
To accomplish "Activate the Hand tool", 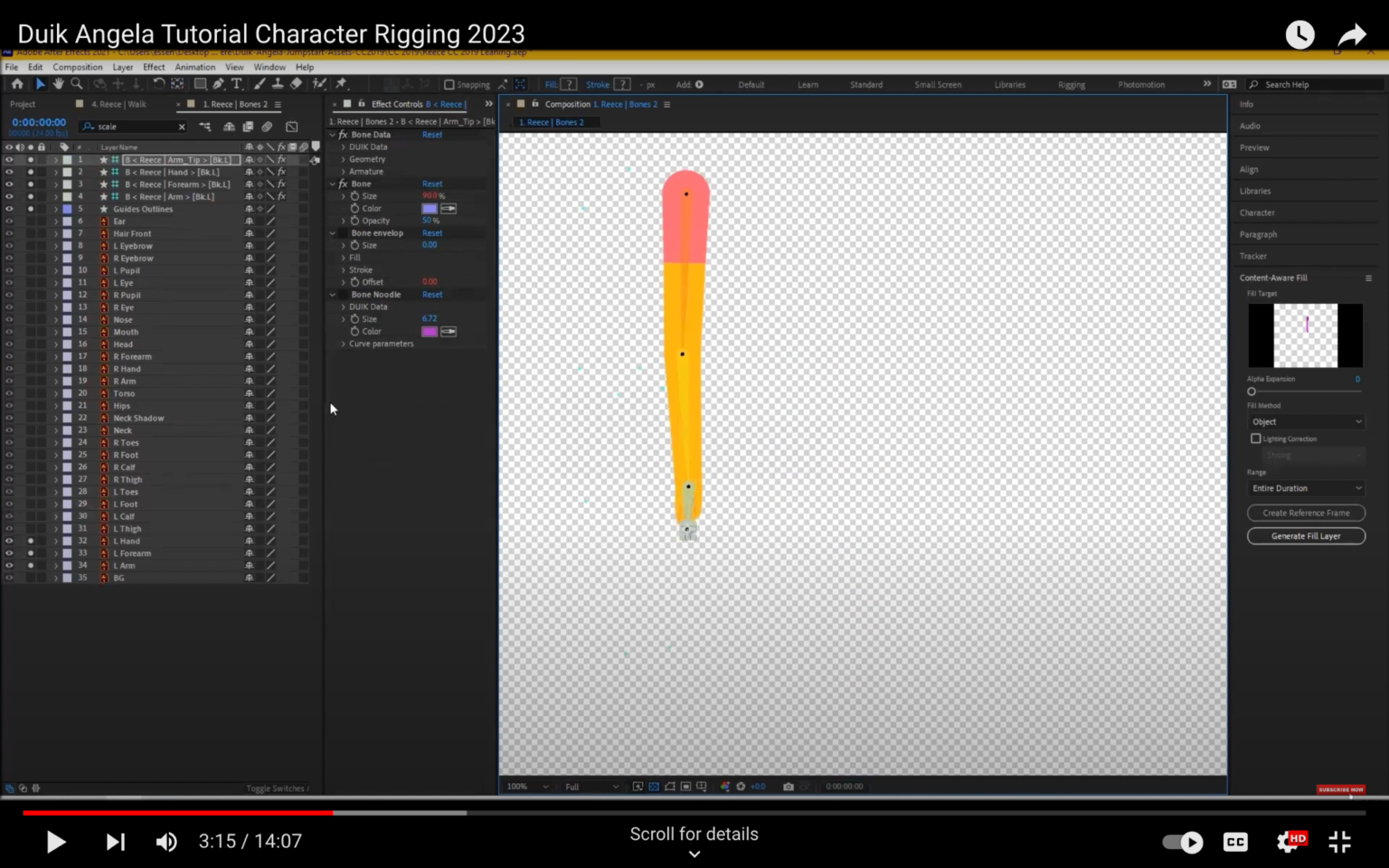I will click(58, 83).
